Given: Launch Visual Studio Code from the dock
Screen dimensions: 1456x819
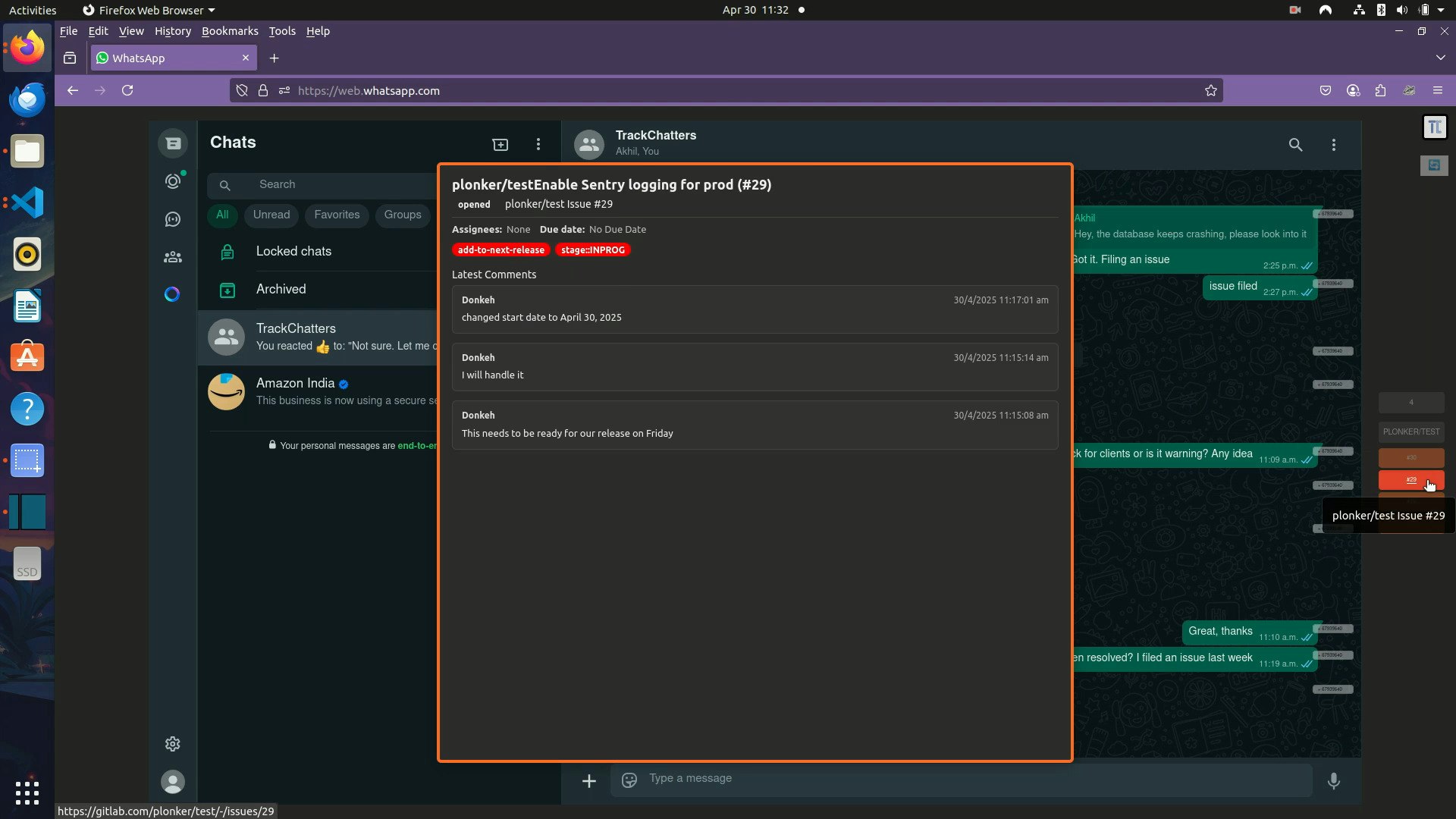Looking at the screenshot, I should pyautogui.click(x=27, y=202).
